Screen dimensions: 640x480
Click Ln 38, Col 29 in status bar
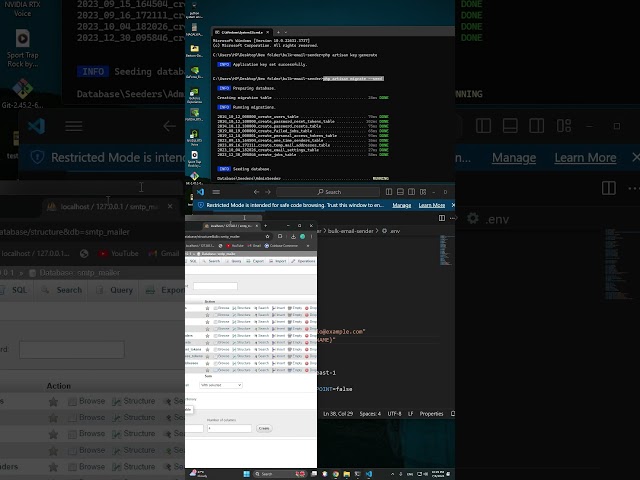[338, 414]
